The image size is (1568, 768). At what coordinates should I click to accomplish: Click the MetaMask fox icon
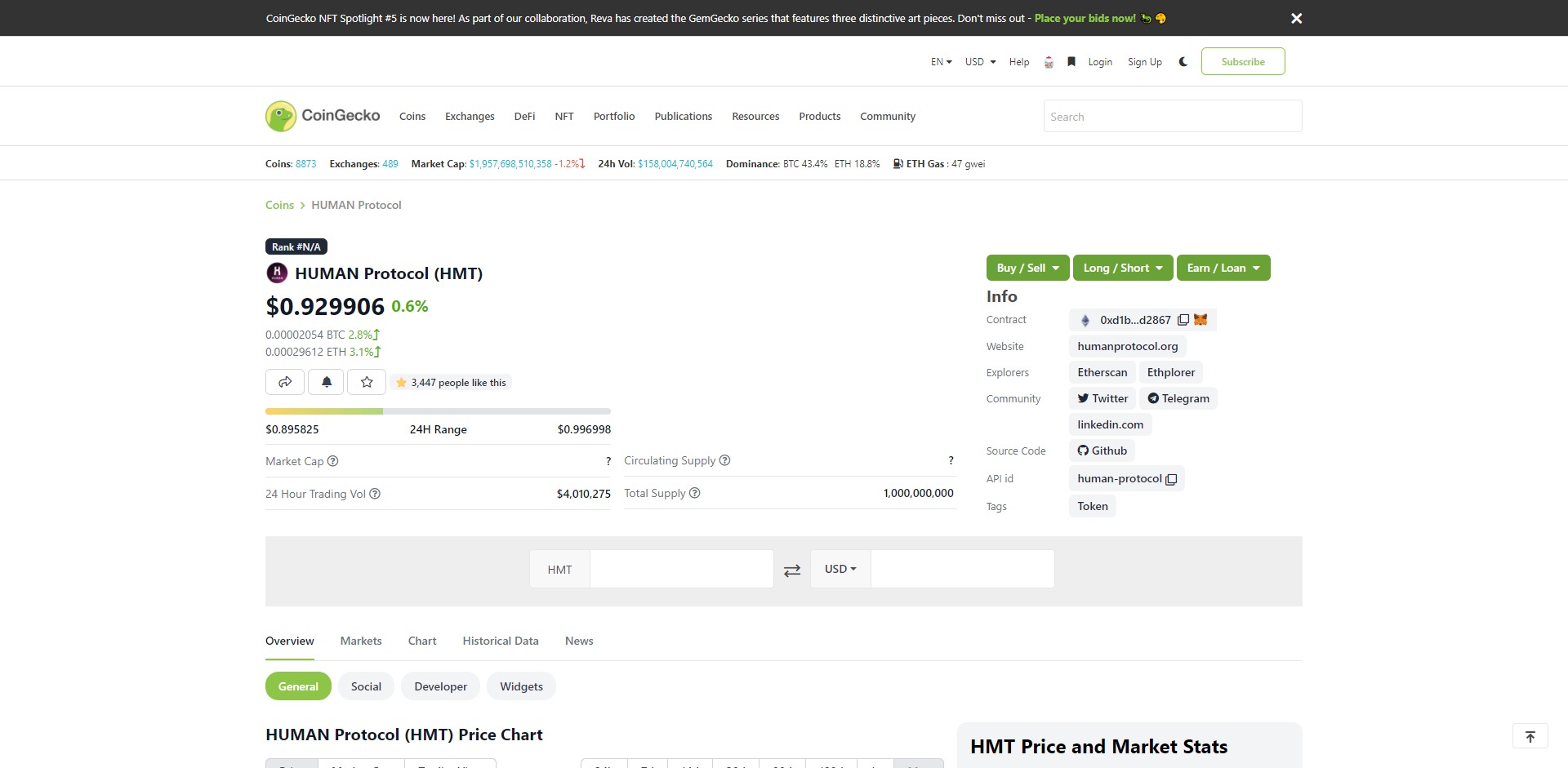pyautogui.click(x=1200, y=320)
